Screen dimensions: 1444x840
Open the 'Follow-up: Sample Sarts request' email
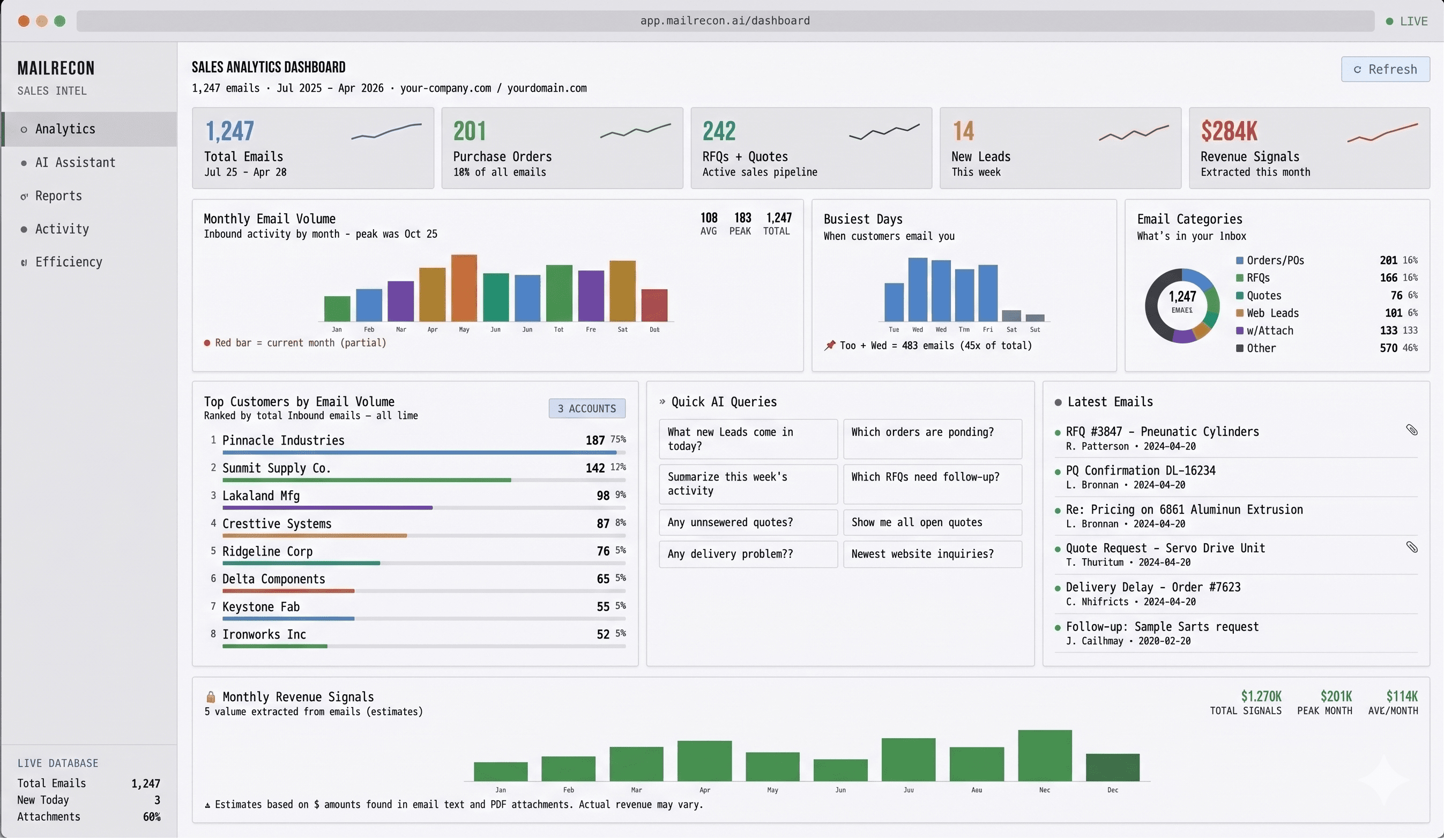coord(1235,634)
